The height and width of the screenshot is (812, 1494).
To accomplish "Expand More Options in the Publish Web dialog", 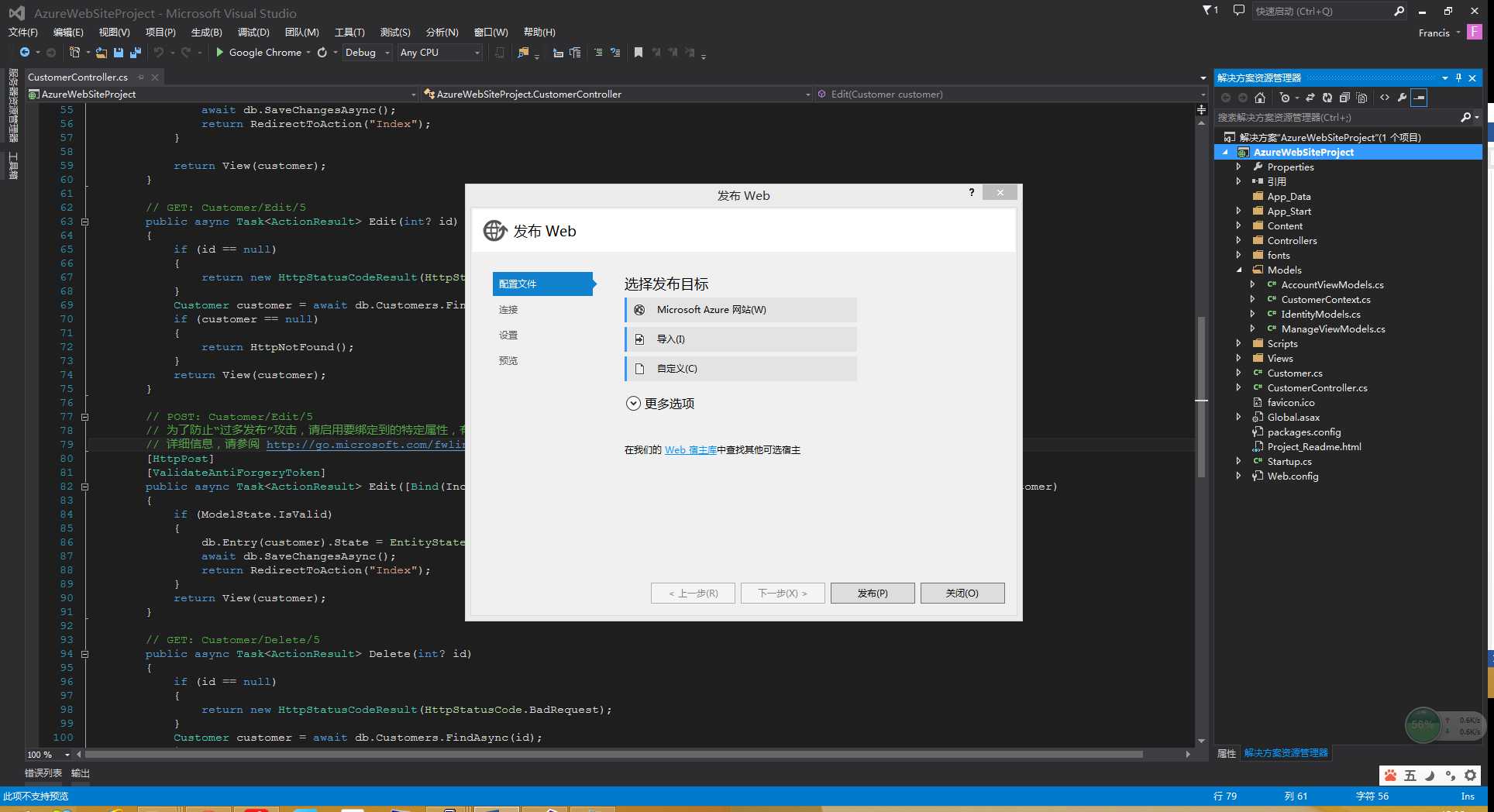I will point(660,404).
